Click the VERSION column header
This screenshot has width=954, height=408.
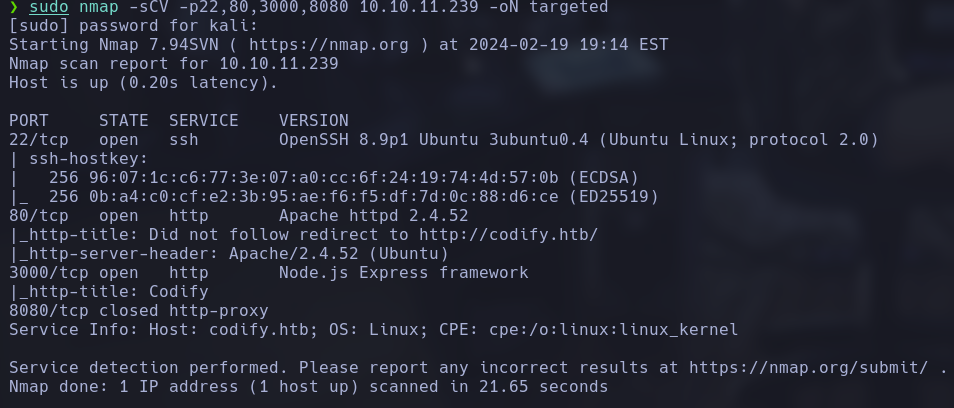pyautogui.click(x=313, y=120)
